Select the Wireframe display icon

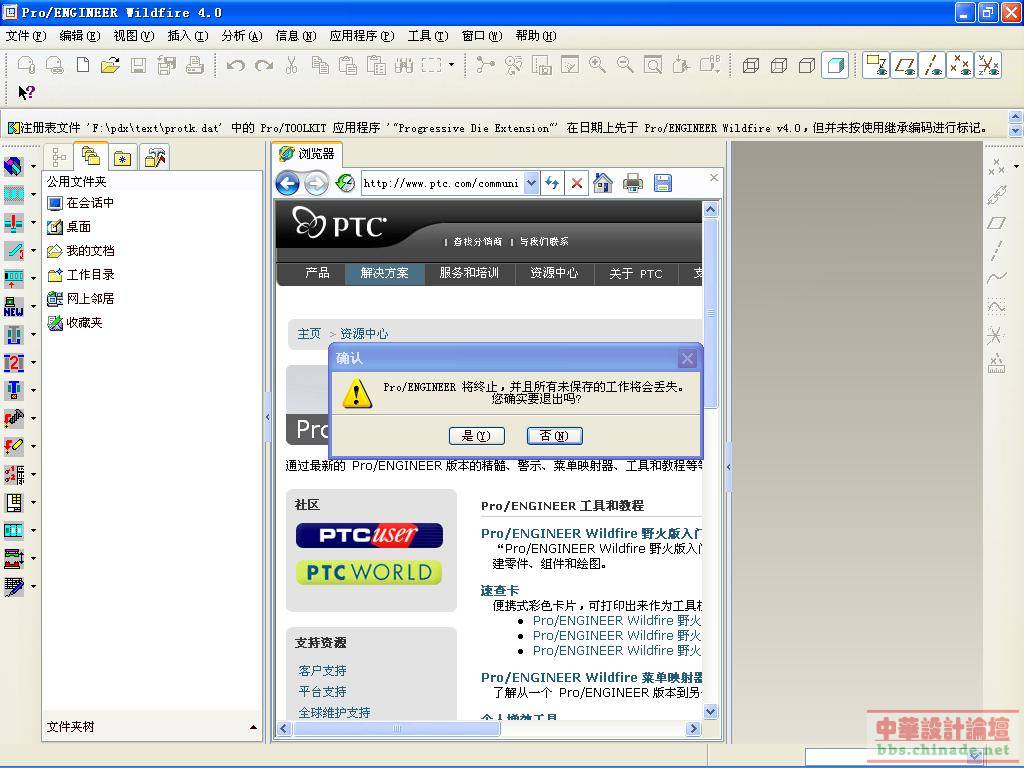(751, 65)
